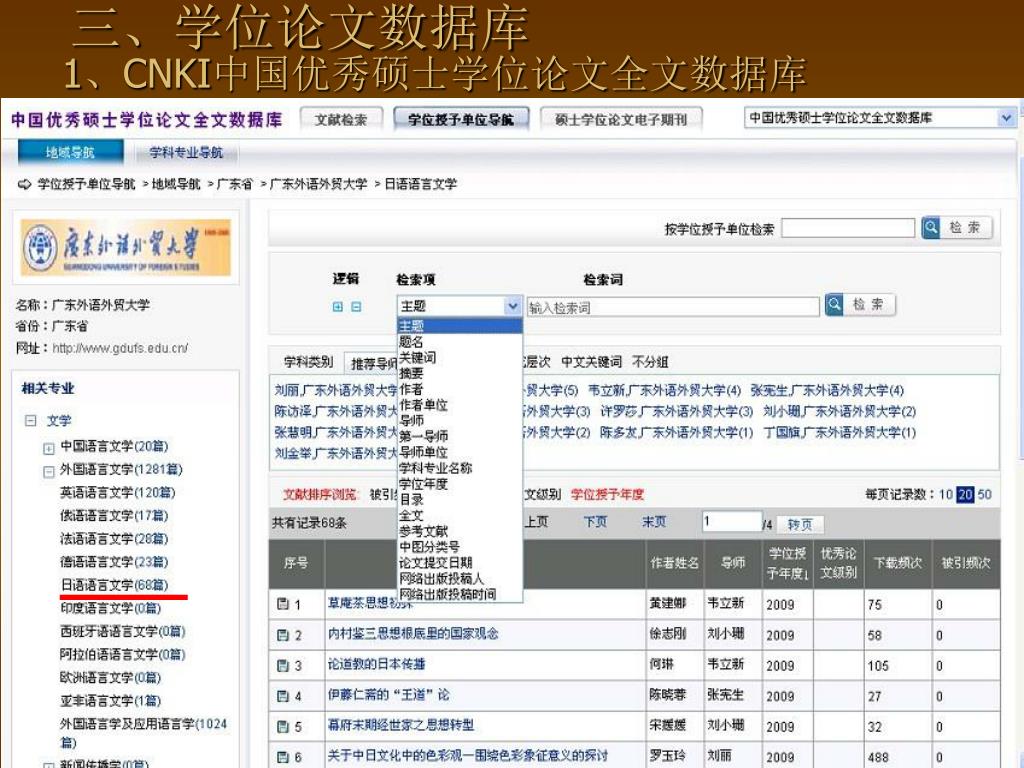The height and width of the screenshot is (768, 1024).
Task: Open the thesis 幕府末期经世家之思想转型
Action: tap(401, 725)
